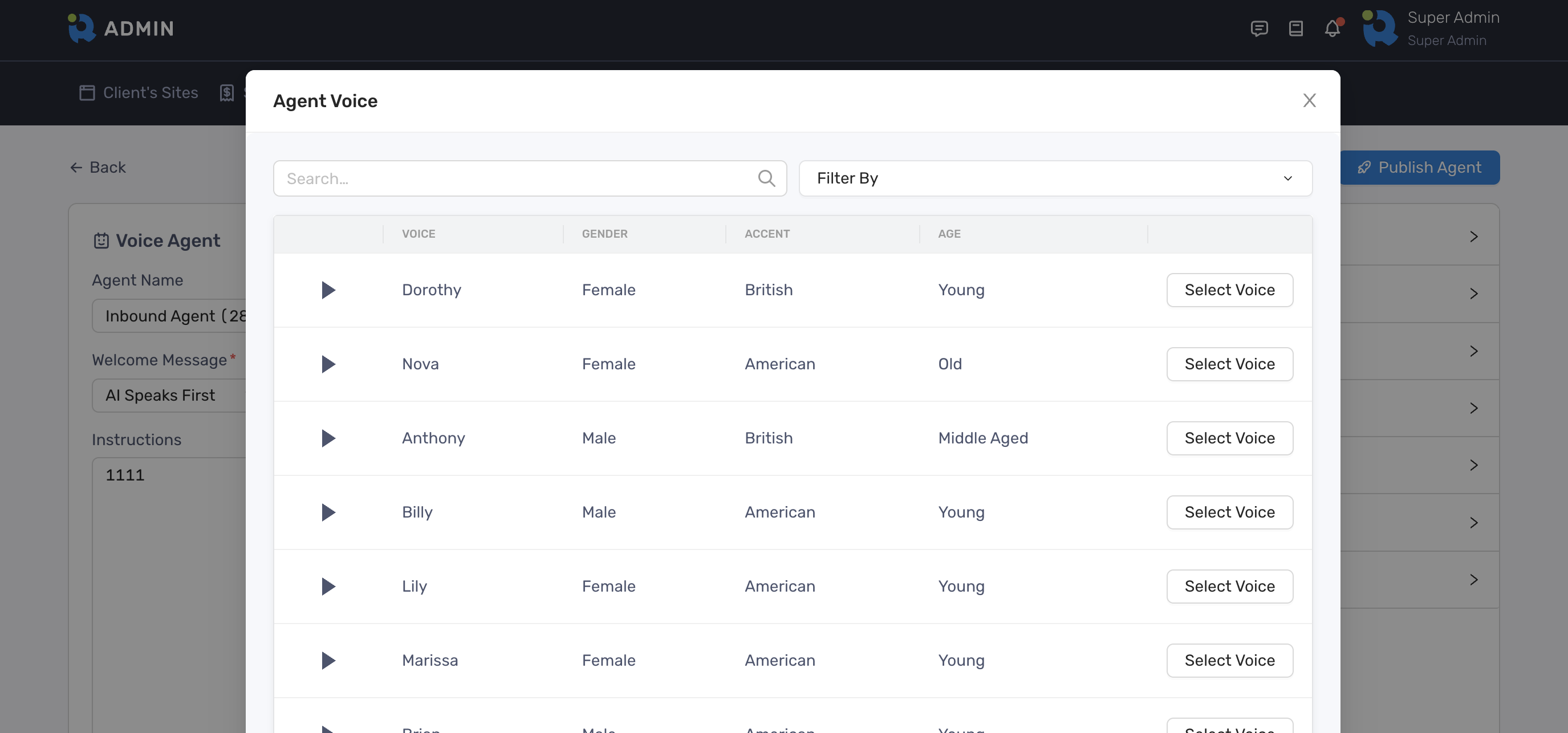Viewport: 1568px width, 733px height.
Task: Open the notifications bell
Action: [x=1333, y=28]
